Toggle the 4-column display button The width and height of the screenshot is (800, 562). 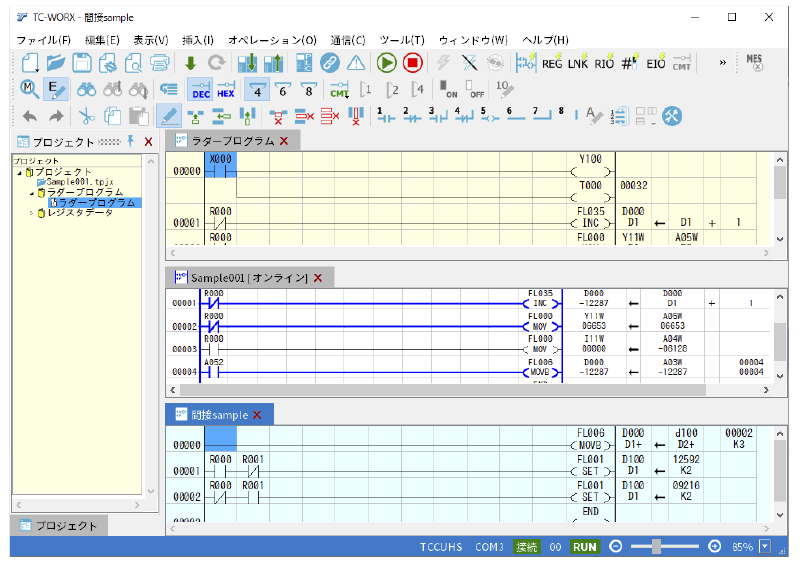pyautogui.click(x=257, y=89)
